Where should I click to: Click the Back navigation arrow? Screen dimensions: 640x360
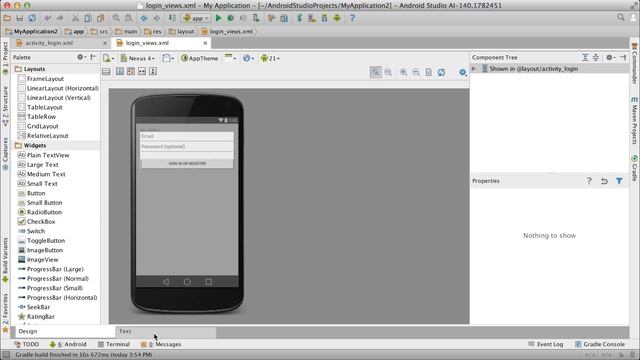click(144, 18)
